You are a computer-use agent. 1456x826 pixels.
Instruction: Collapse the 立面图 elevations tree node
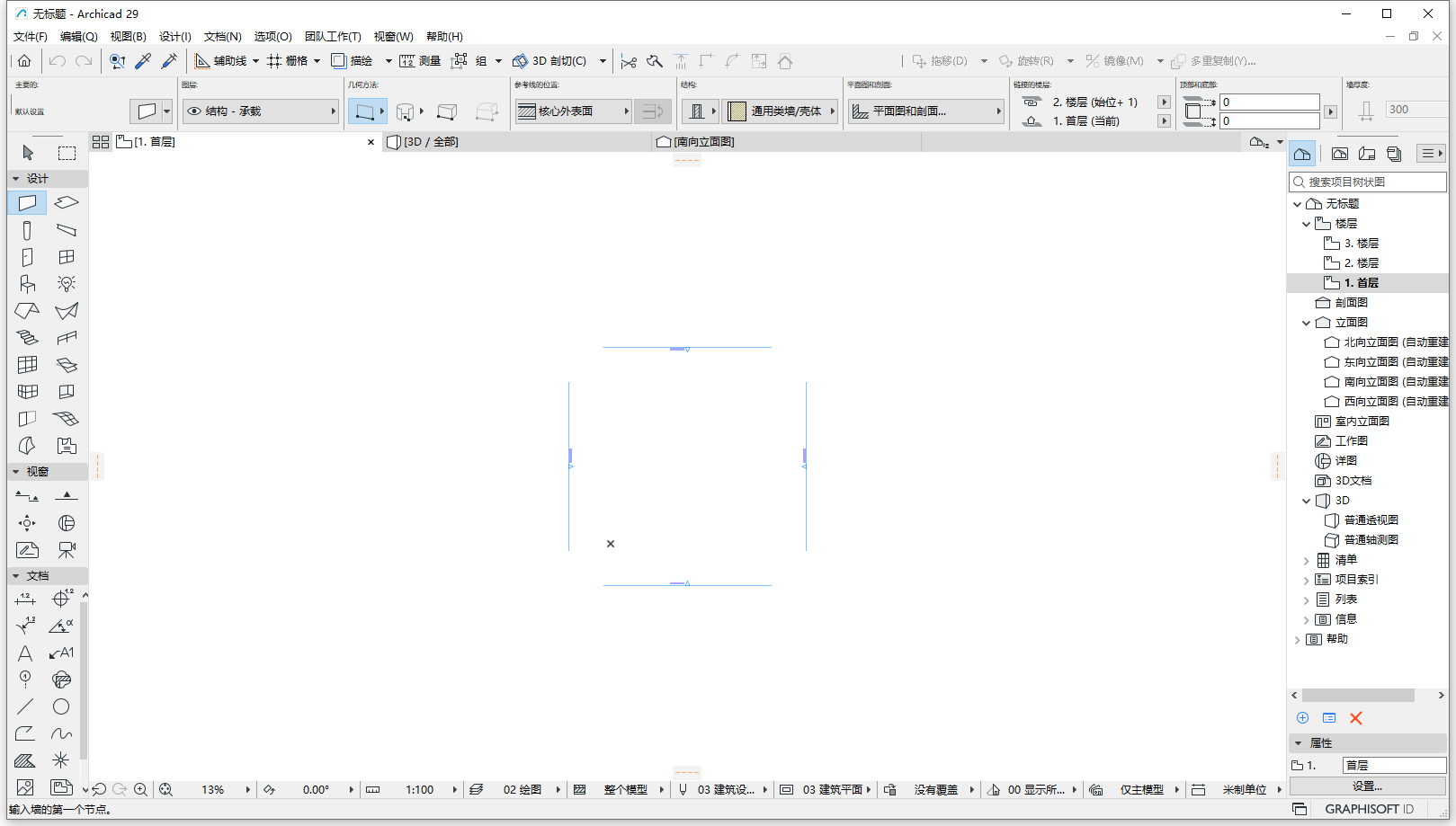coord(1307,323)
